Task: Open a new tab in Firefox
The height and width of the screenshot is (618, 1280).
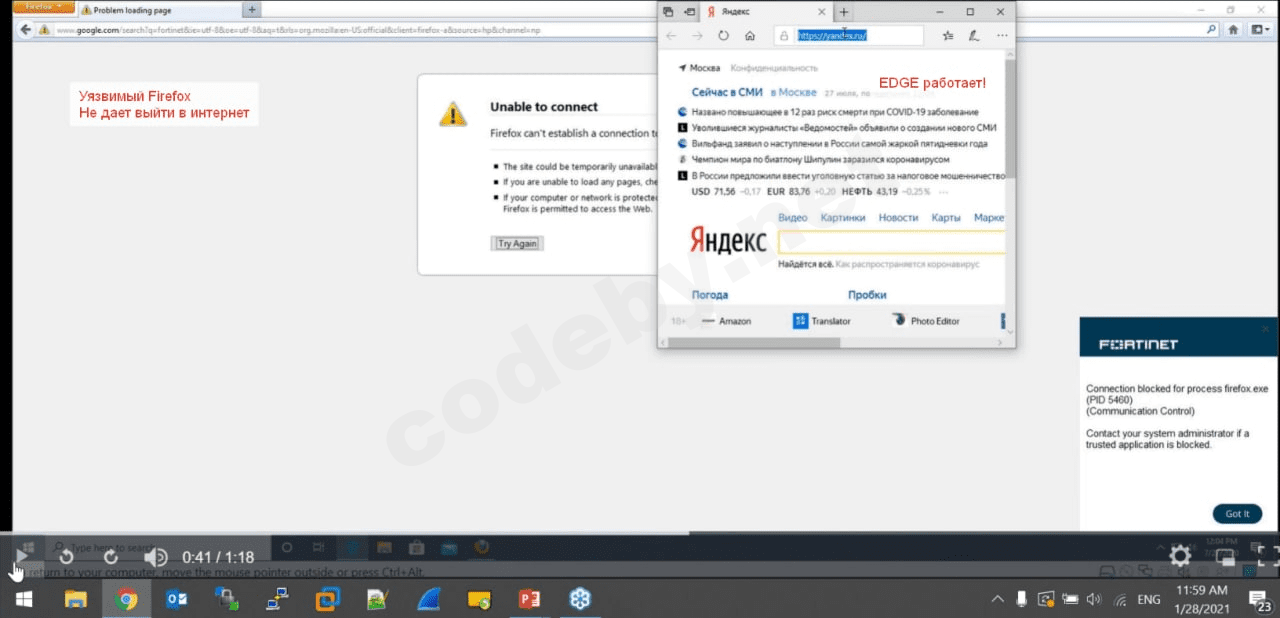Action: coord(252,9)
